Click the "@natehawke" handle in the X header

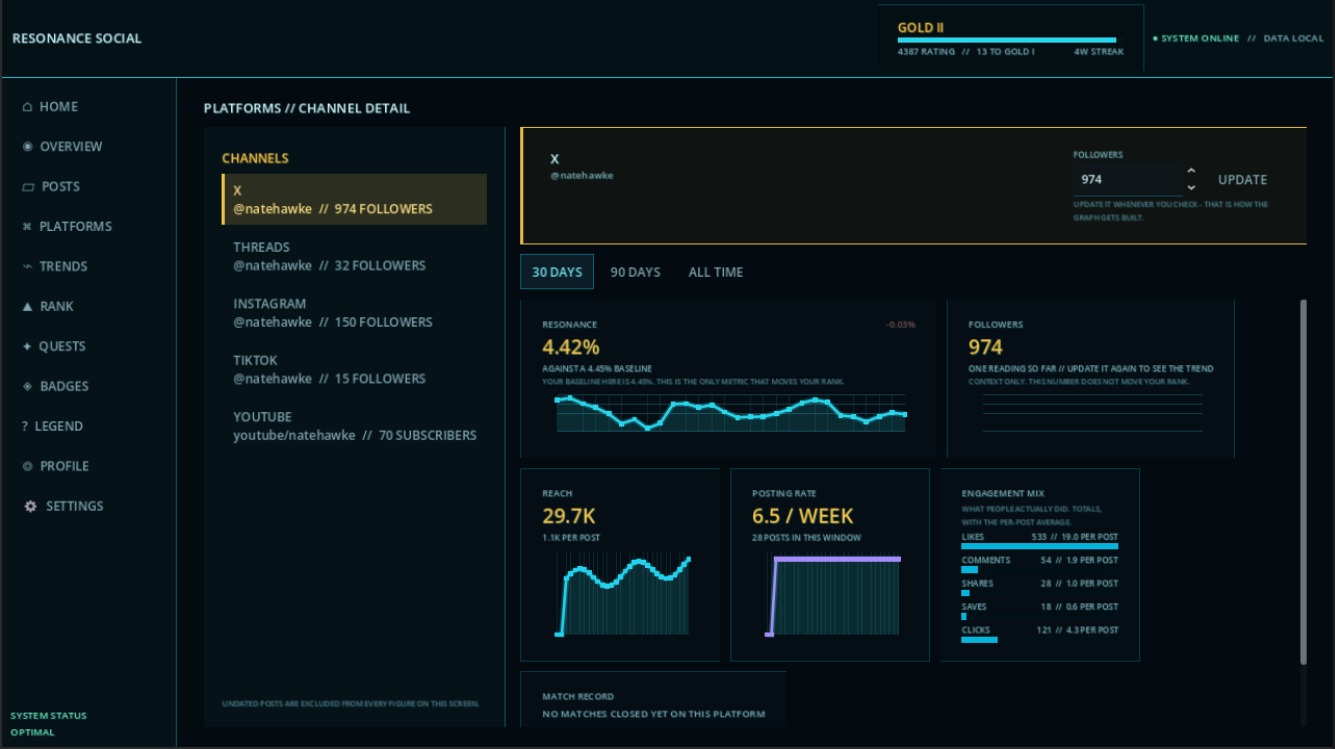pyautogui.click(x=582, y=176)
